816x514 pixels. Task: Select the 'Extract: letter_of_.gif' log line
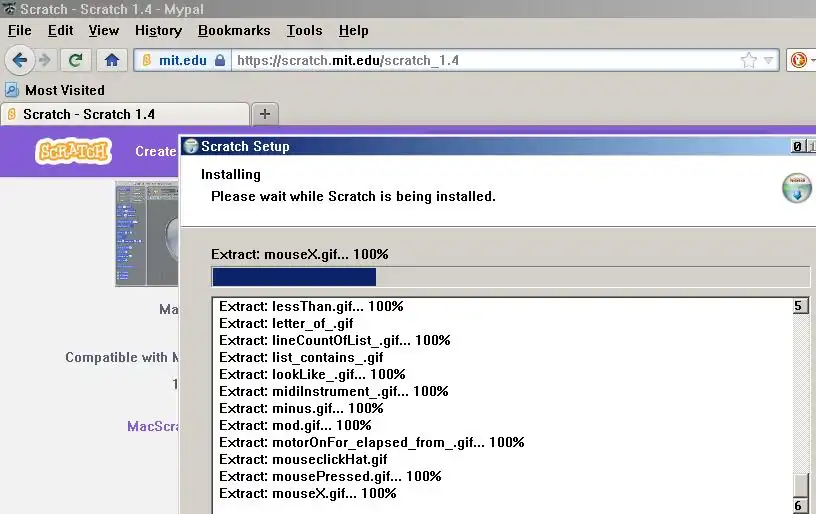point(286,324)
